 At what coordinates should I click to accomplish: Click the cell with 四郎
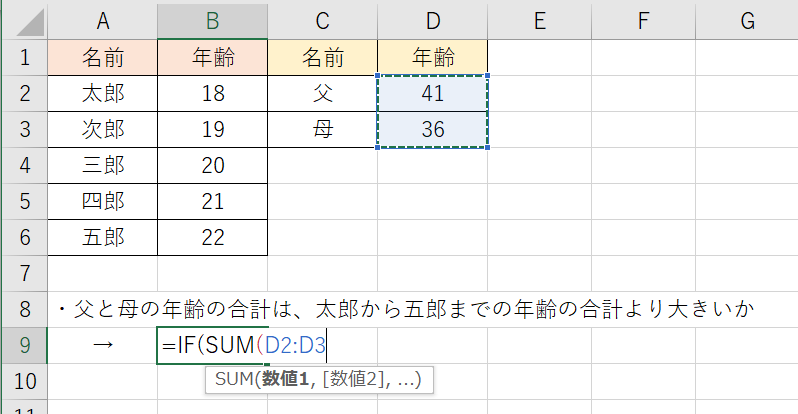[103, 202]
